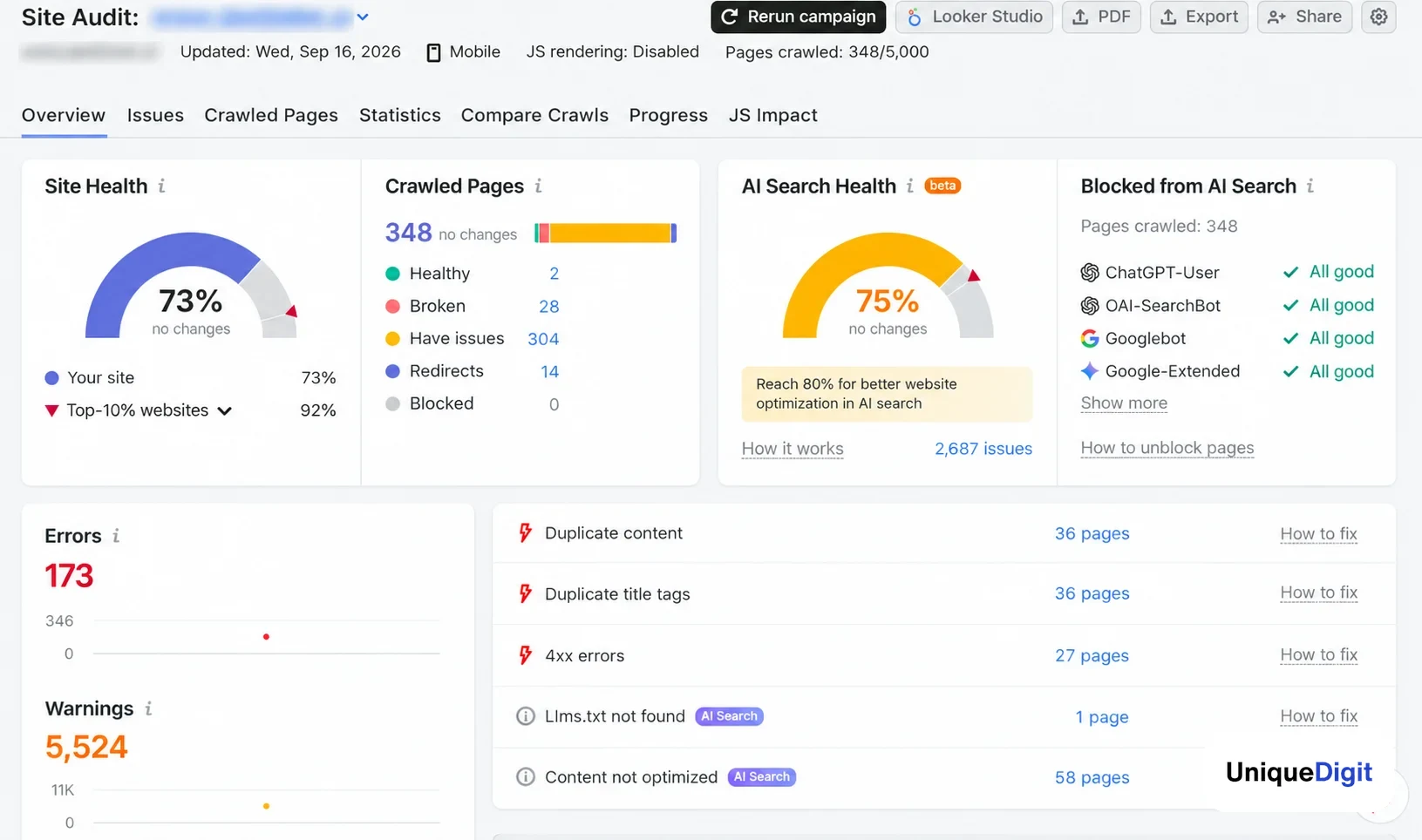Click the PDF button
Image resolution: width=1422 pixels, height=840 pixels.
pyautogui.click(x=1101, y=17)
